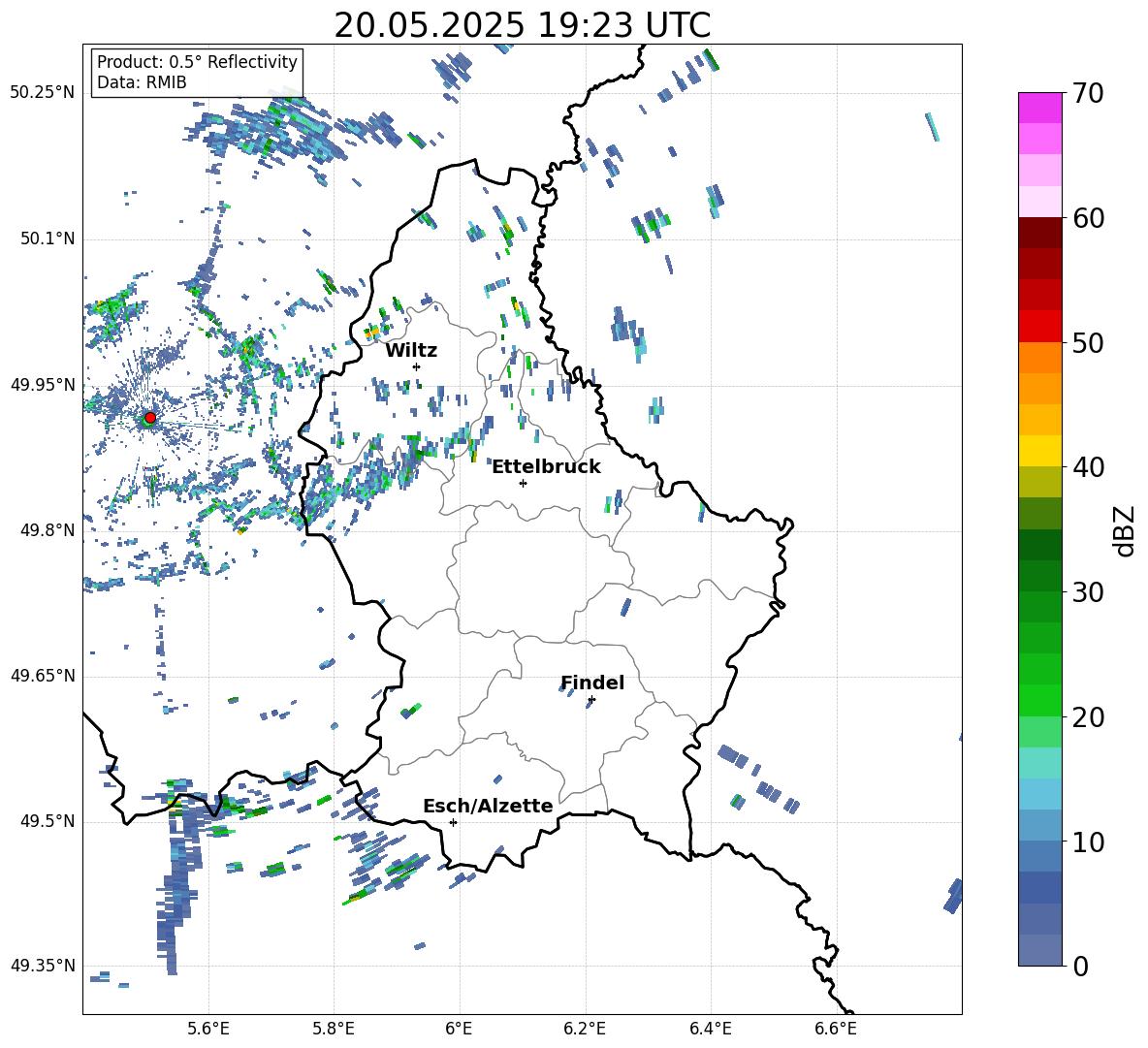The width and height of the screenshot is (1148, 1048).
Task: Click the 49.95°N latitude label
Action: pos(43,385)
